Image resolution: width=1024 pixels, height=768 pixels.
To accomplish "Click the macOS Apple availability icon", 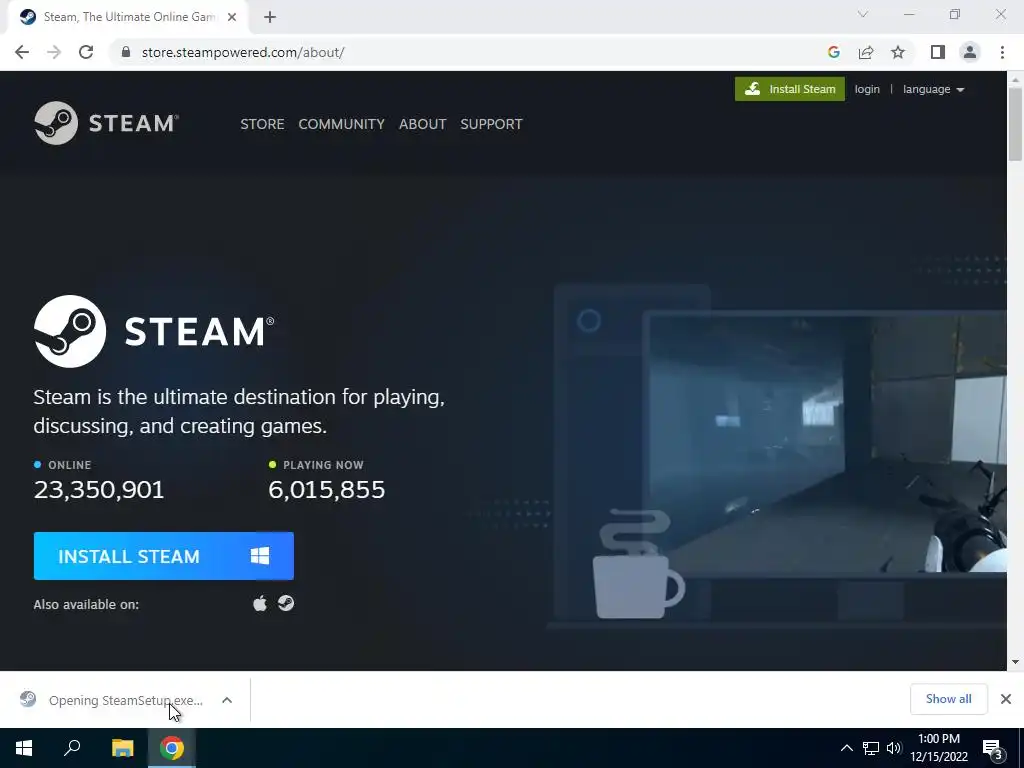I will click(x=260, y=603).
